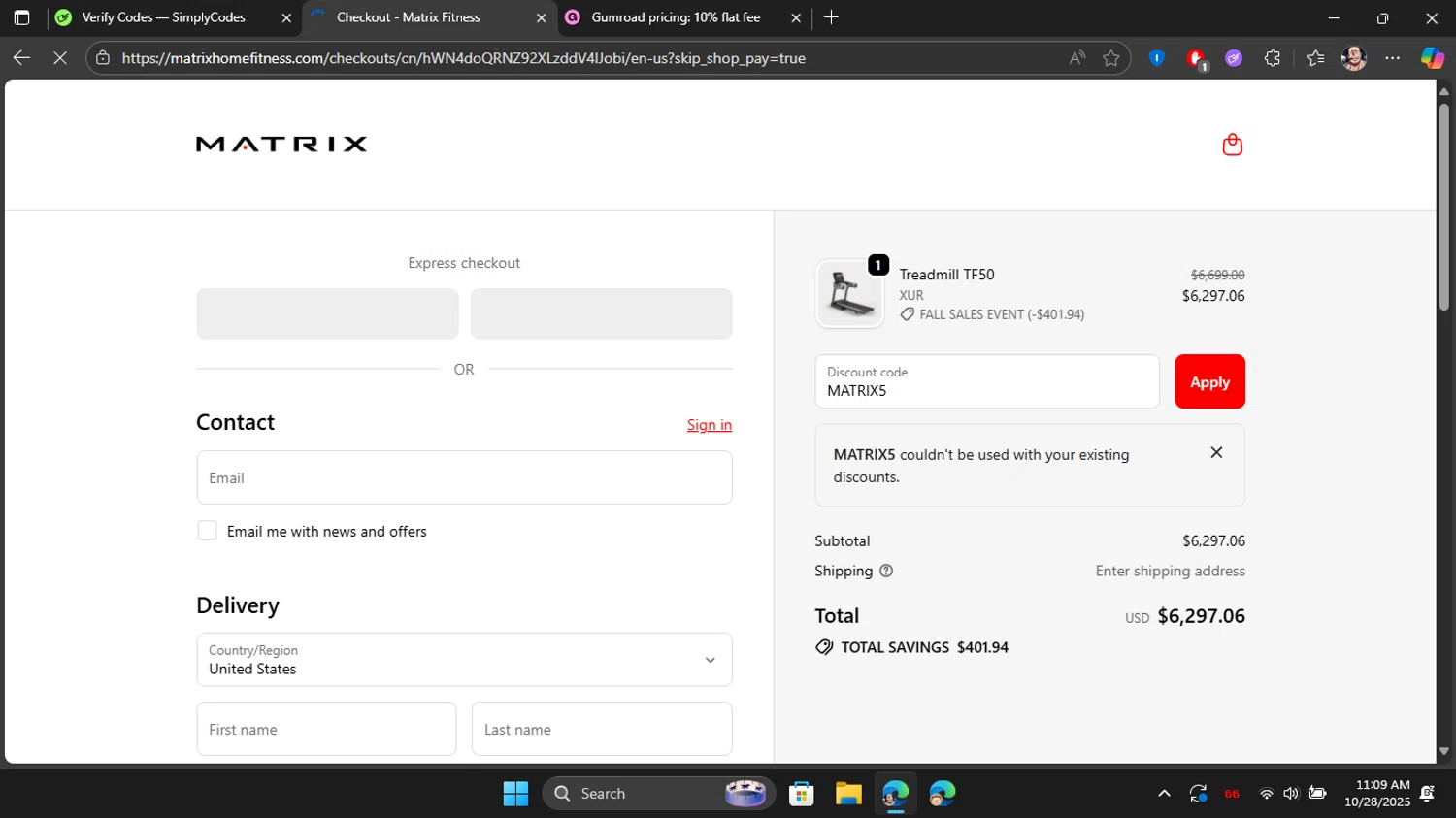Open the notifications bell tray icon
This screenshot has width=1456, height=818.
[1427, 794]
